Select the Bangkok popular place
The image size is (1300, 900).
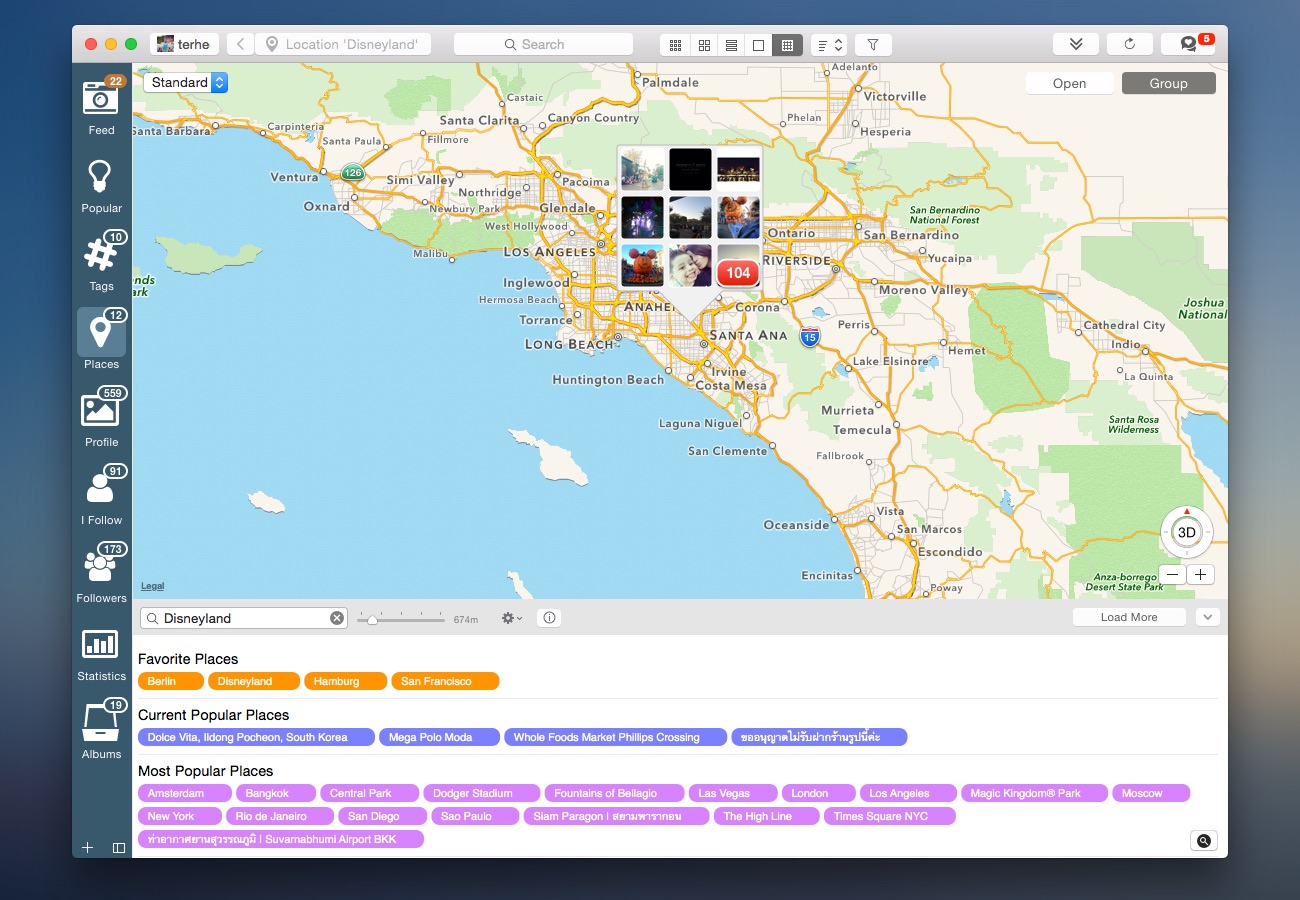tap(276, 793)
